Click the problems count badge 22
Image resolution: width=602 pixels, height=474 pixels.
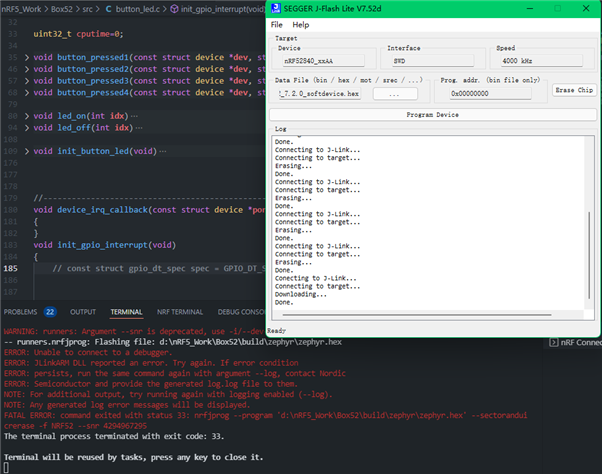pos(50,312)
